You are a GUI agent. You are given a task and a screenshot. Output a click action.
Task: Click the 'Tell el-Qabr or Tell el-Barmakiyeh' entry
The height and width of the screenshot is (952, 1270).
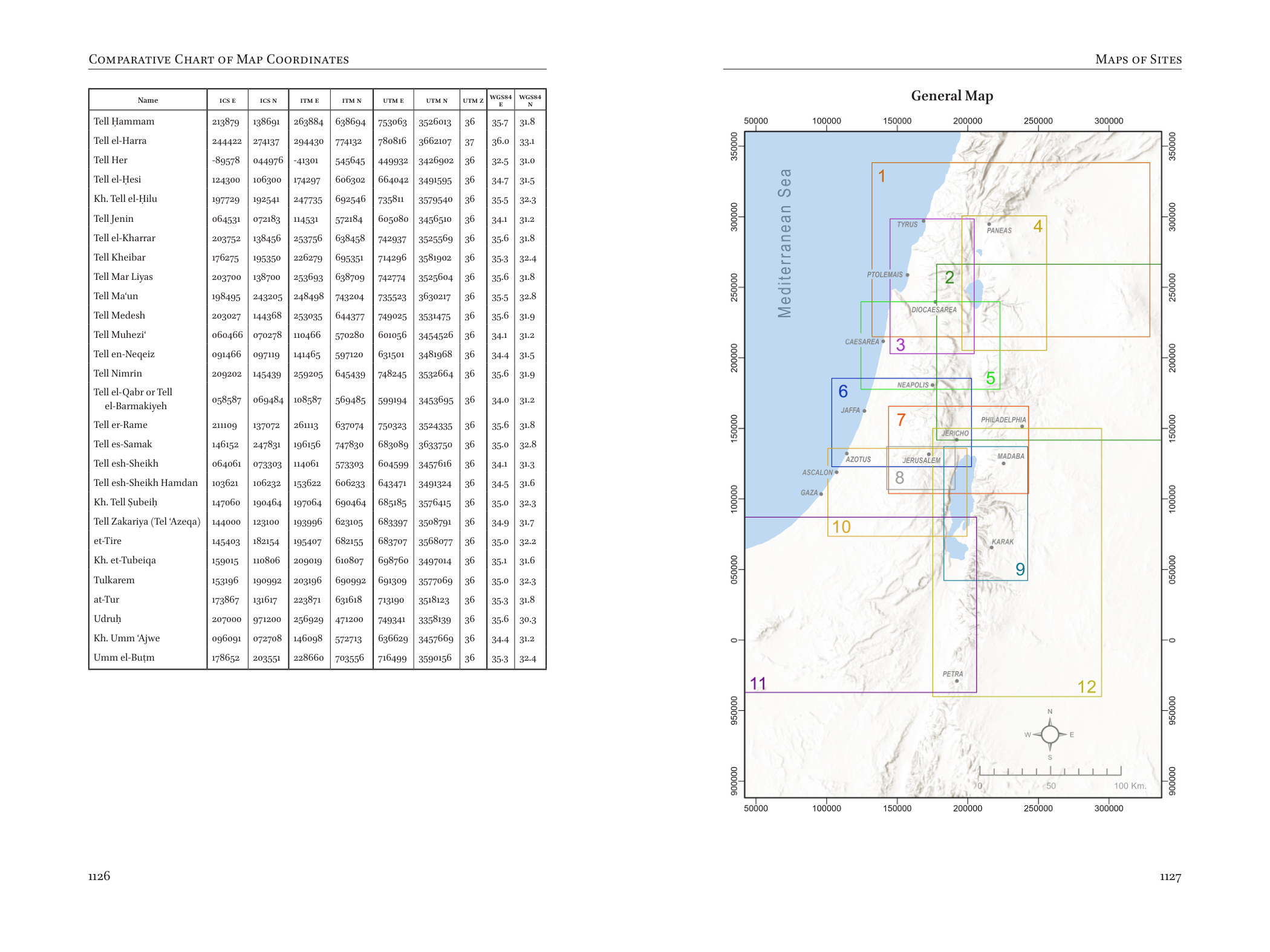[x=133, y=399]
